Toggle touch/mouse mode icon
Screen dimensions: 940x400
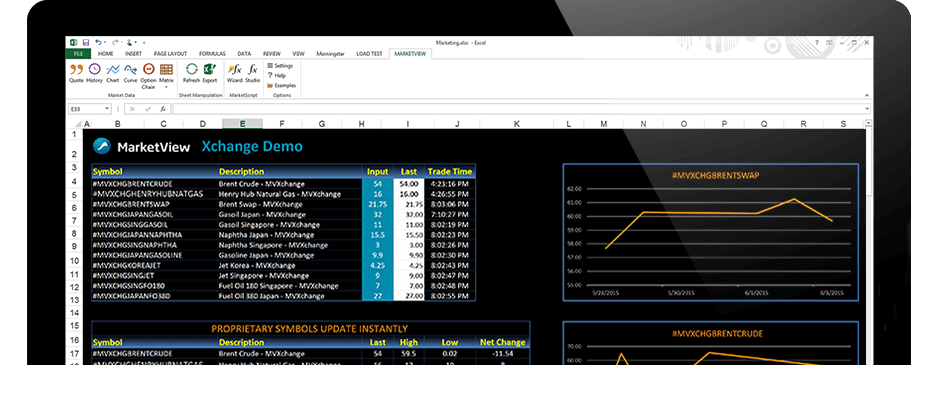[130, 43]
